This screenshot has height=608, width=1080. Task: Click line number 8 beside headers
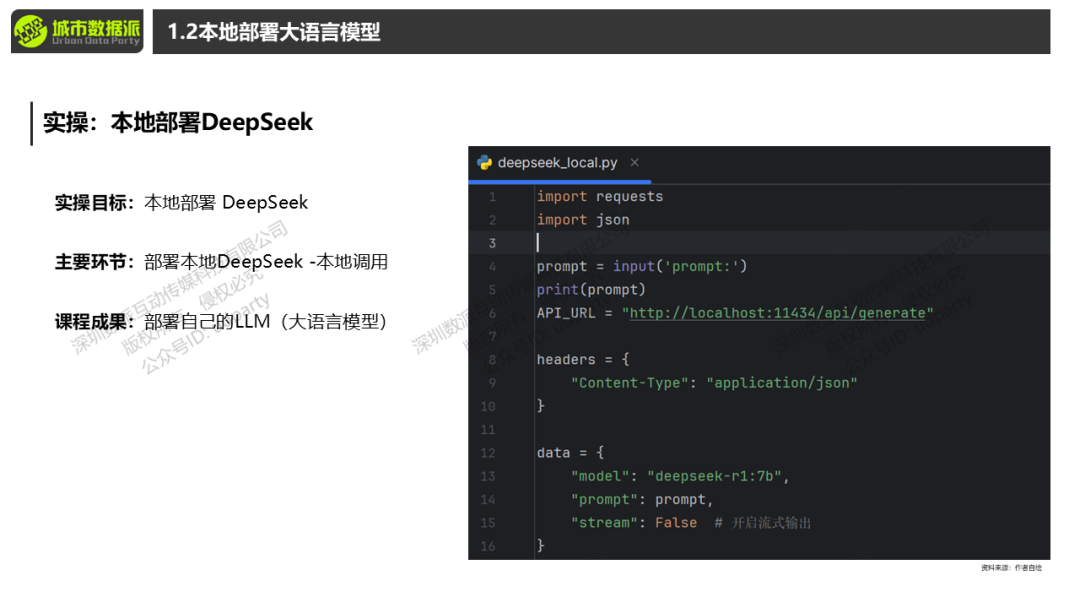491,360
